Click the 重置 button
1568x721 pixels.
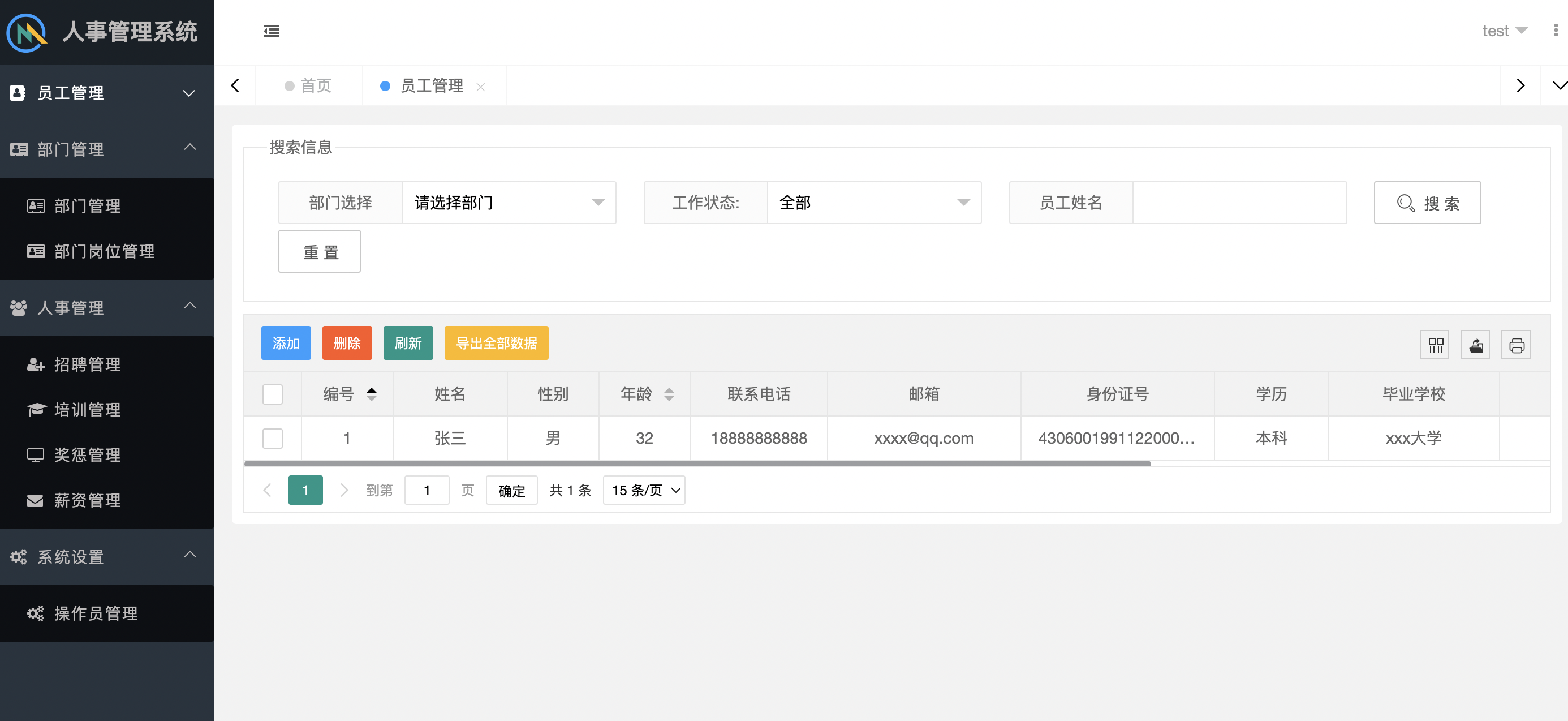click(x=320, y=251)
